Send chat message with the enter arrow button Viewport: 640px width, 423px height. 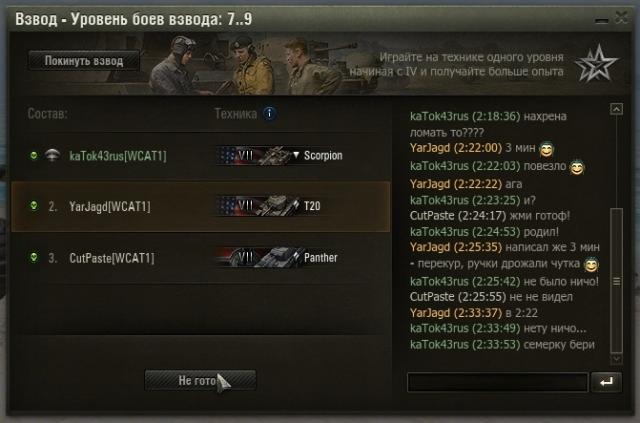click(606, 382)
